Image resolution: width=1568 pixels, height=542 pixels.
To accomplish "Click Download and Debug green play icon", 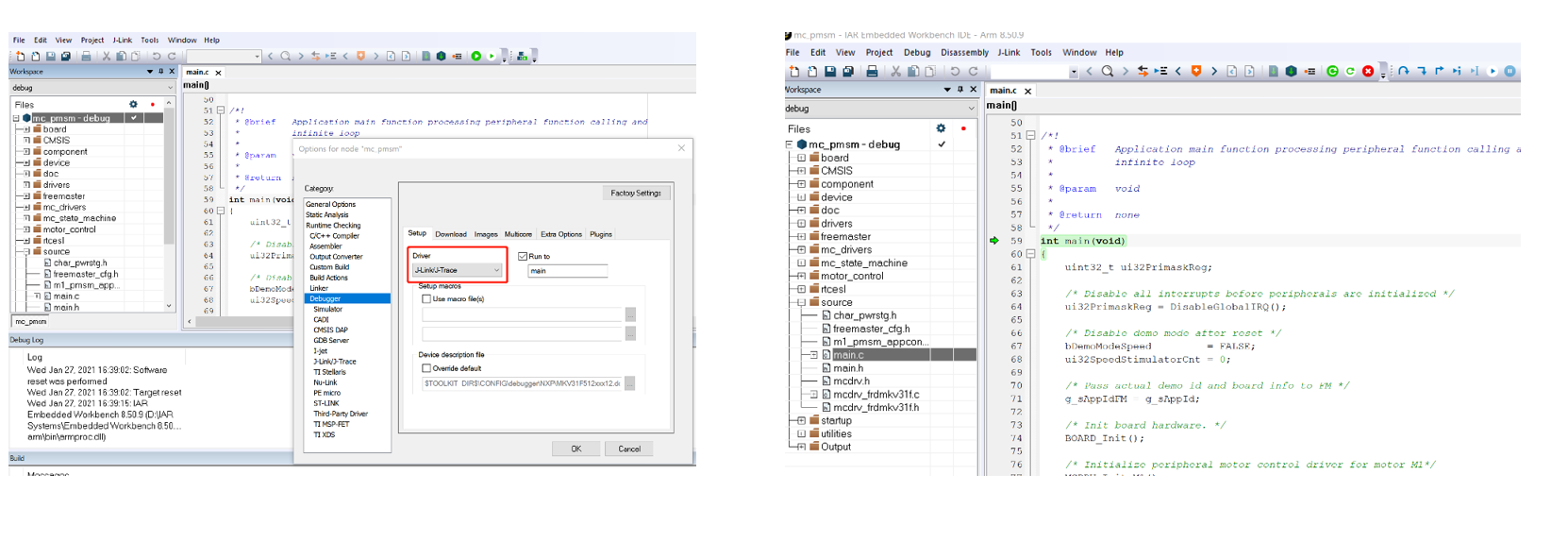I will [476, 57].
